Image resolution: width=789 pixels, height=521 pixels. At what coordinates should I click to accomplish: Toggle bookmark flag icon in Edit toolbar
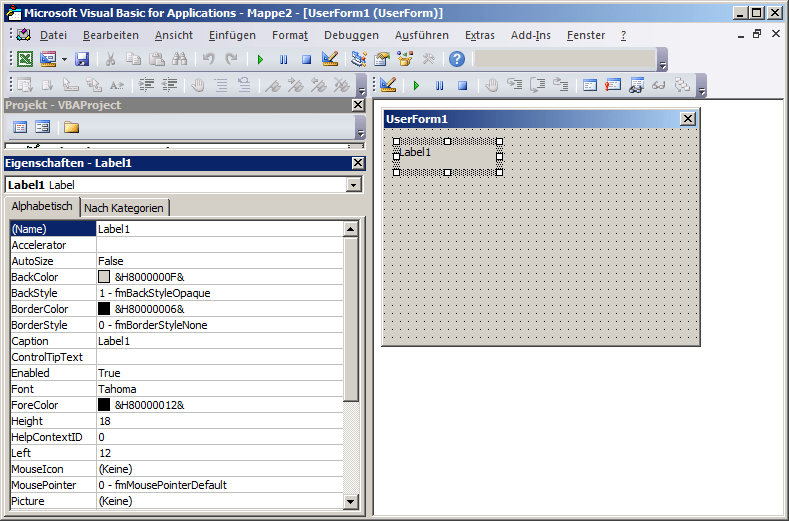(x=272, y=85)
